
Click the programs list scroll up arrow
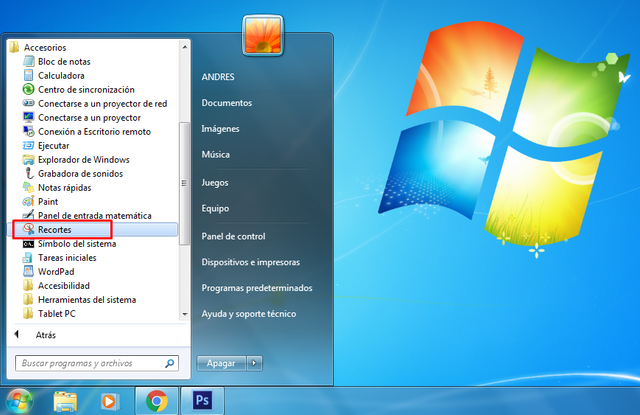point(185,47)
